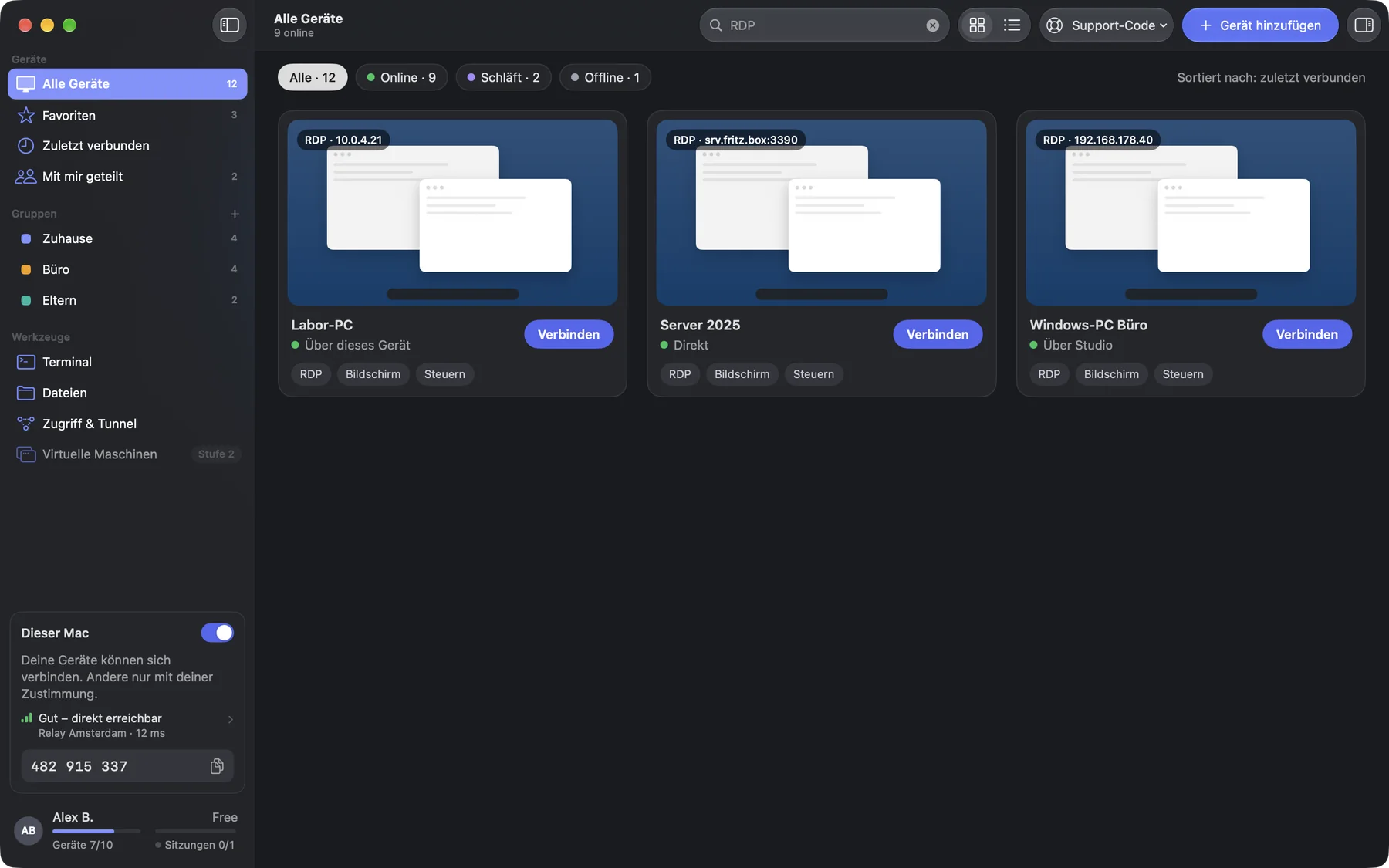This screenshot has width=1389, height=868.
Task: Open the Alex B. account avatar
Action: pyautogui.click(x=29, y=831)
